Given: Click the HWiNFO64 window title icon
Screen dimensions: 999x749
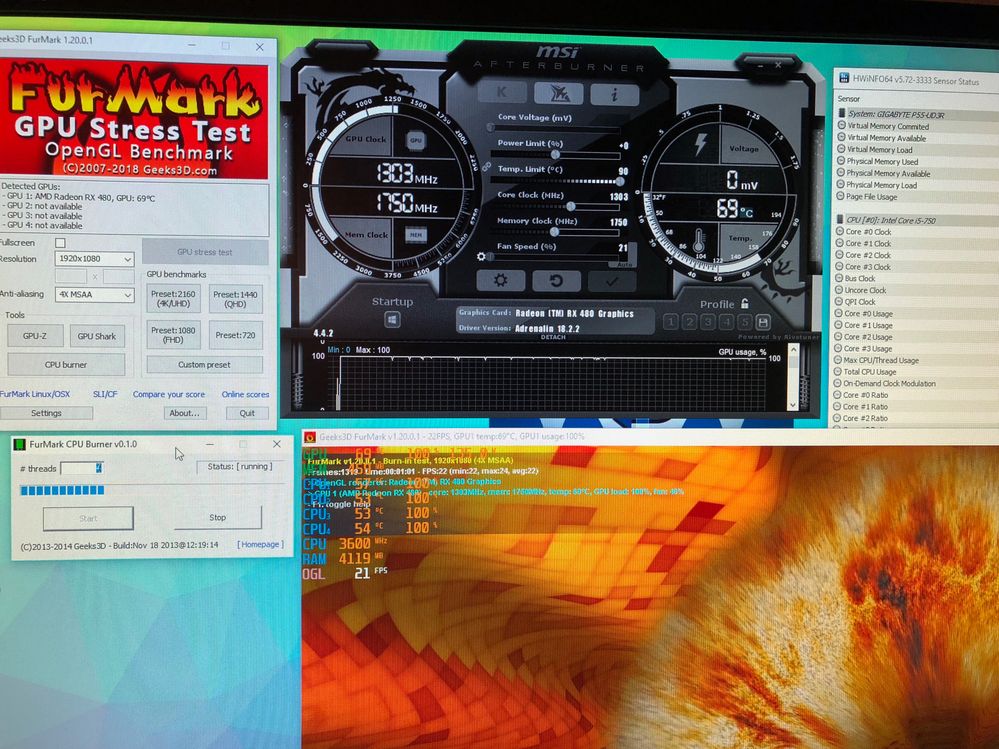Looking at the screenshot, I should click(x=844, y=78).
